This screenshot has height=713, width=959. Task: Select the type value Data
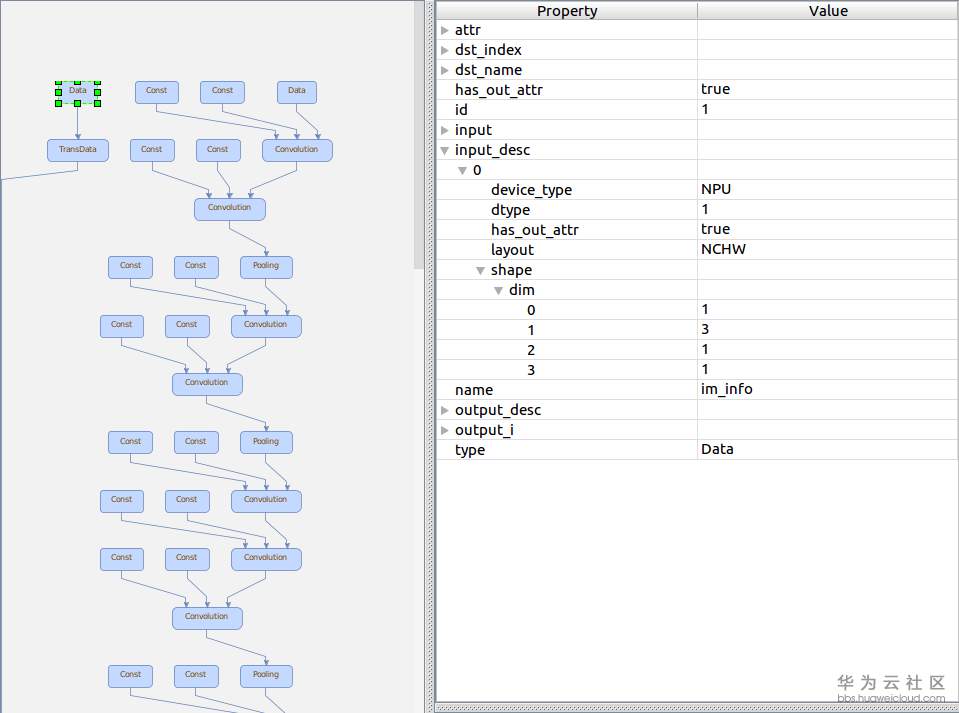tap(717, 449)
